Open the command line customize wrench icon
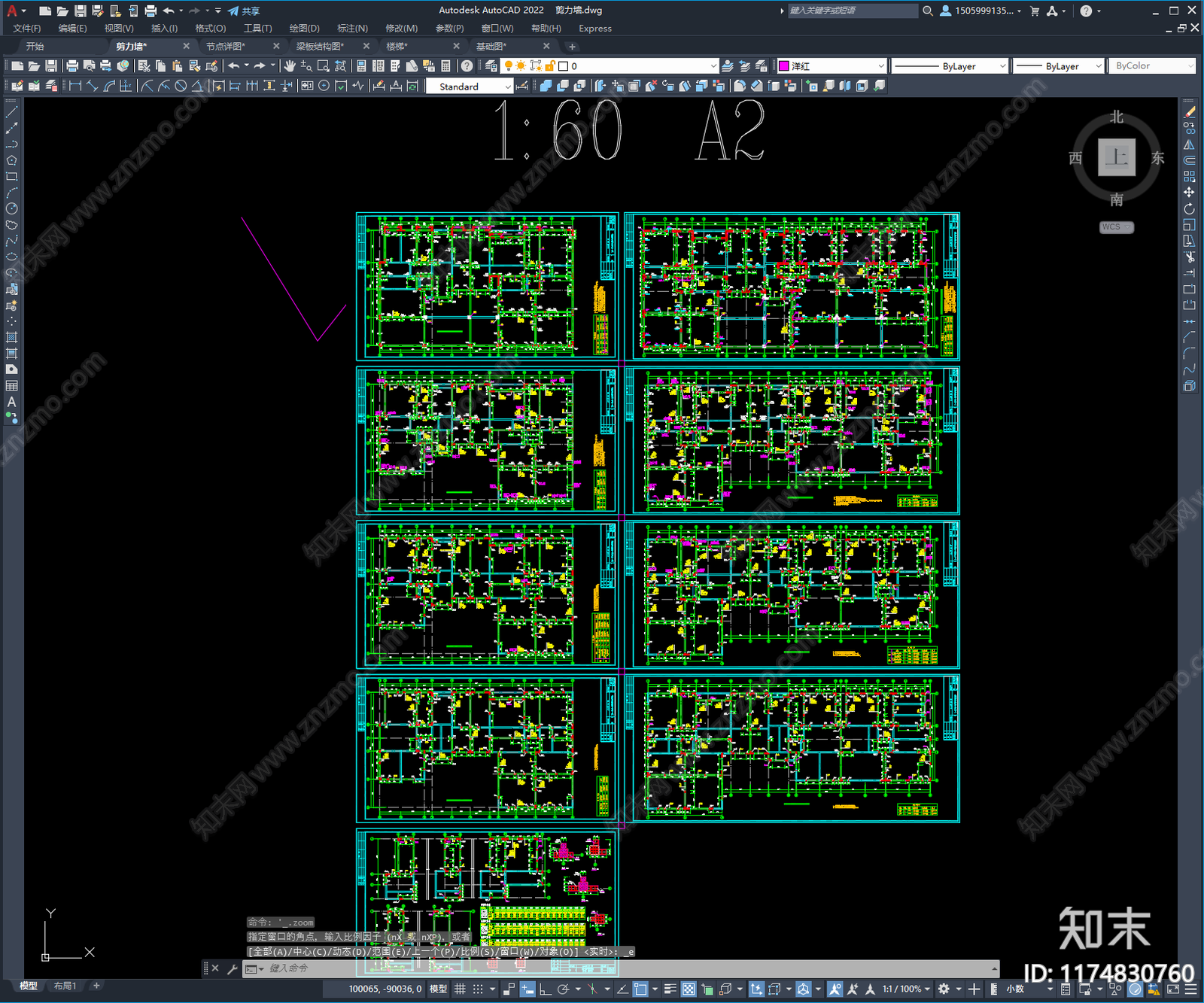Screen dimensions: 1204x1003 [233, 968]
